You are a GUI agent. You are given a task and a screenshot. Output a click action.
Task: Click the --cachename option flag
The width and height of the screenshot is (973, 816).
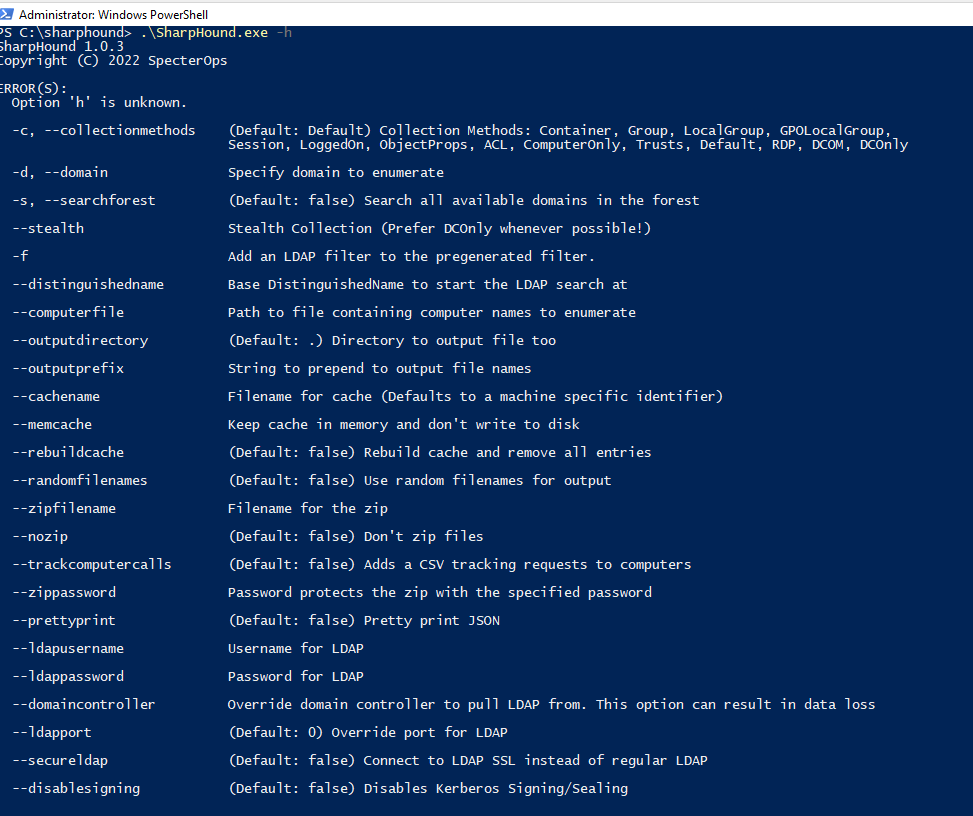point(56,397)
